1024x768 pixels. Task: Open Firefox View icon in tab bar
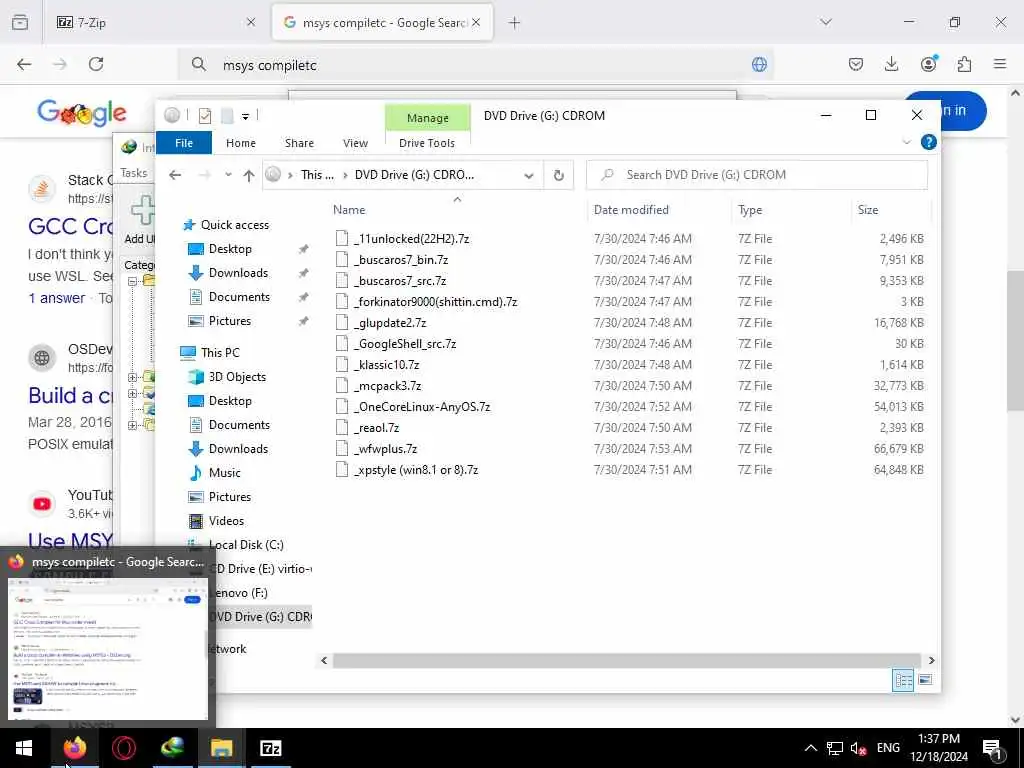[x=20, y=22]
